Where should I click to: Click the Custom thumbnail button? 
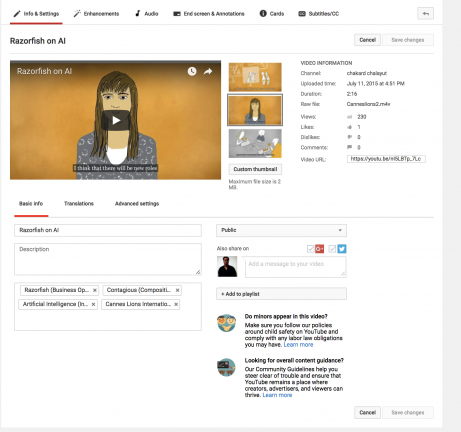coord(255,169)
